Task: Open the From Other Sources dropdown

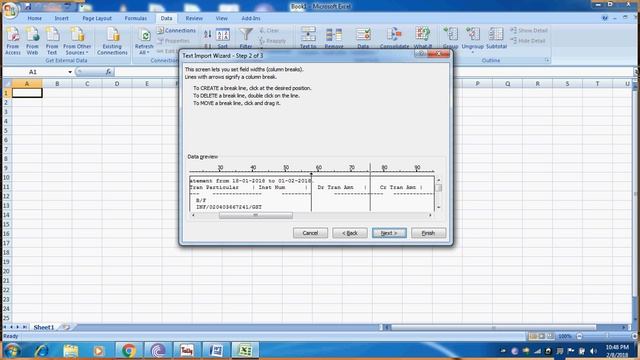Action: pyautogui.click(x=77, y=41)
